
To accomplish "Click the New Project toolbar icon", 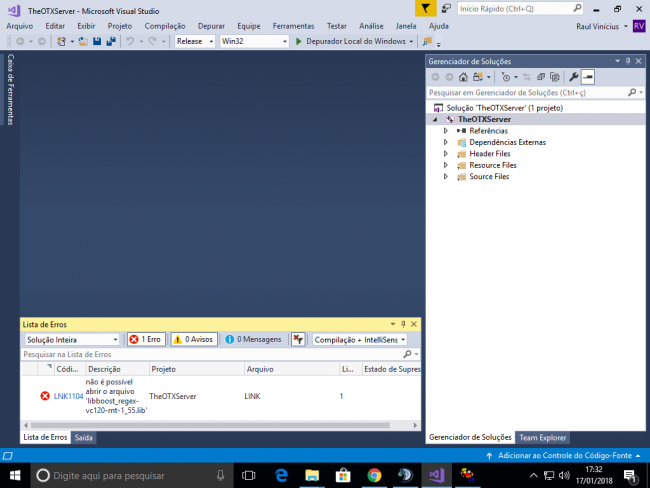I will [61, 41].
